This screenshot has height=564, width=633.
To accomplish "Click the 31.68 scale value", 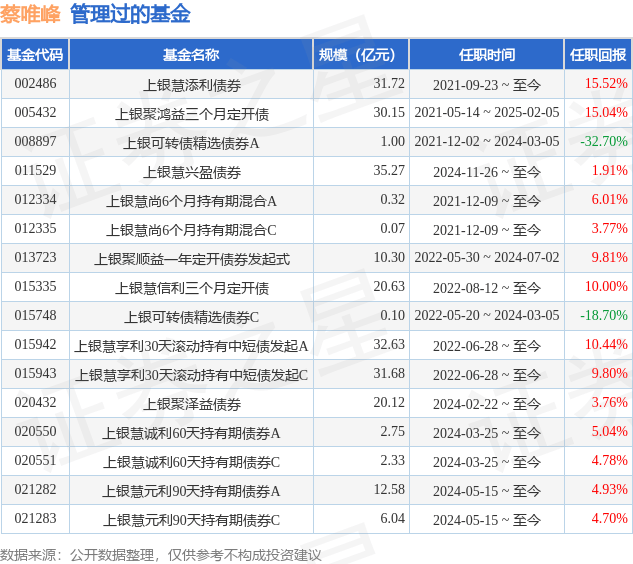I will pyautogui.click(x=389, y=374).
